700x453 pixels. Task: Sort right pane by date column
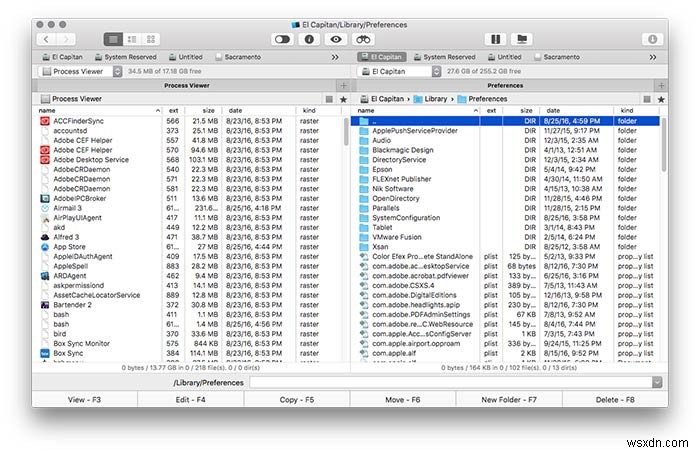coord(576,110)
